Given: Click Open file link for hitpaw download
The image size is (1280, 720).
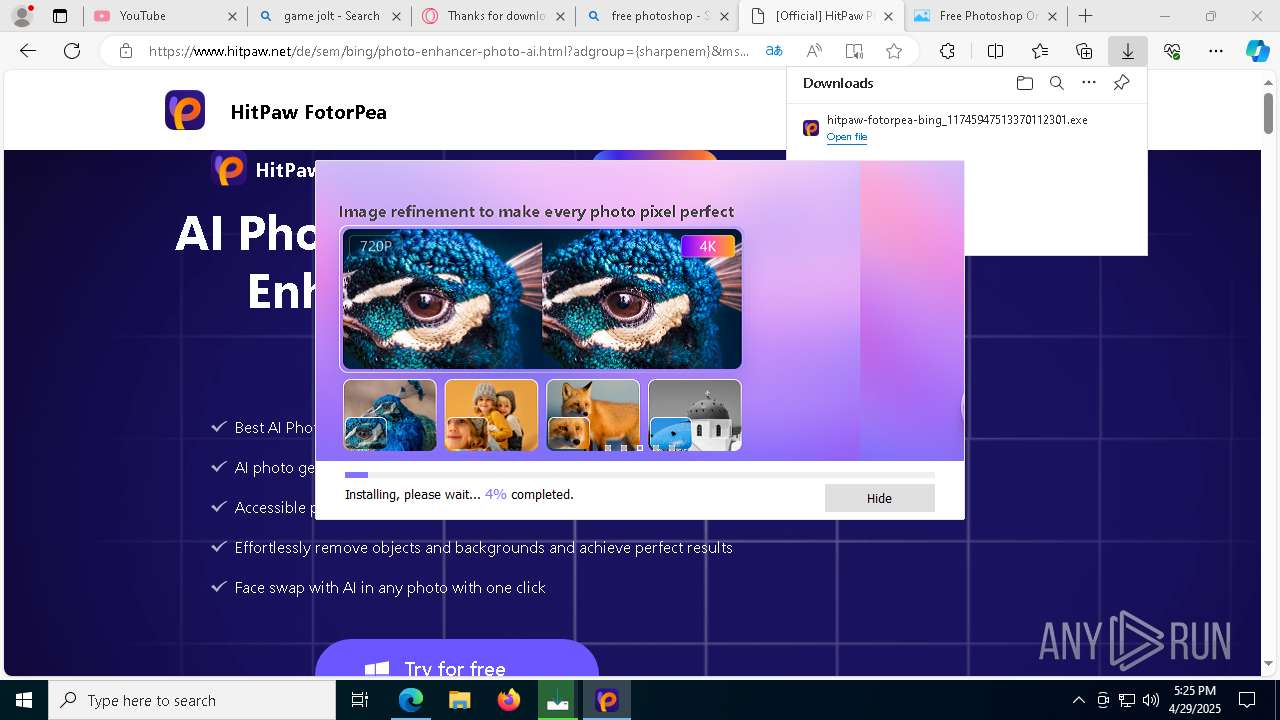Looking at the screenshot, I should [x=846, y=137].
